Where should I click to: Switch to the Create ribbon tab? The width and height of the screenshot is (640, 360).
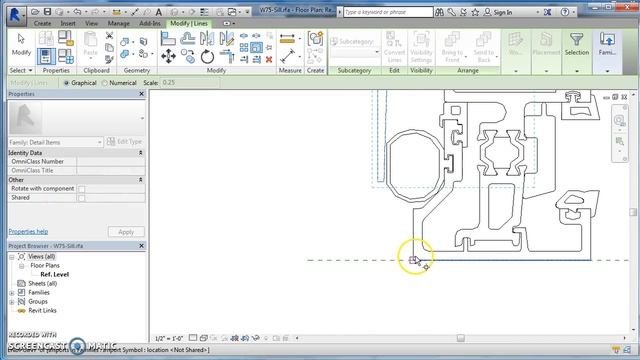point(42,23)
